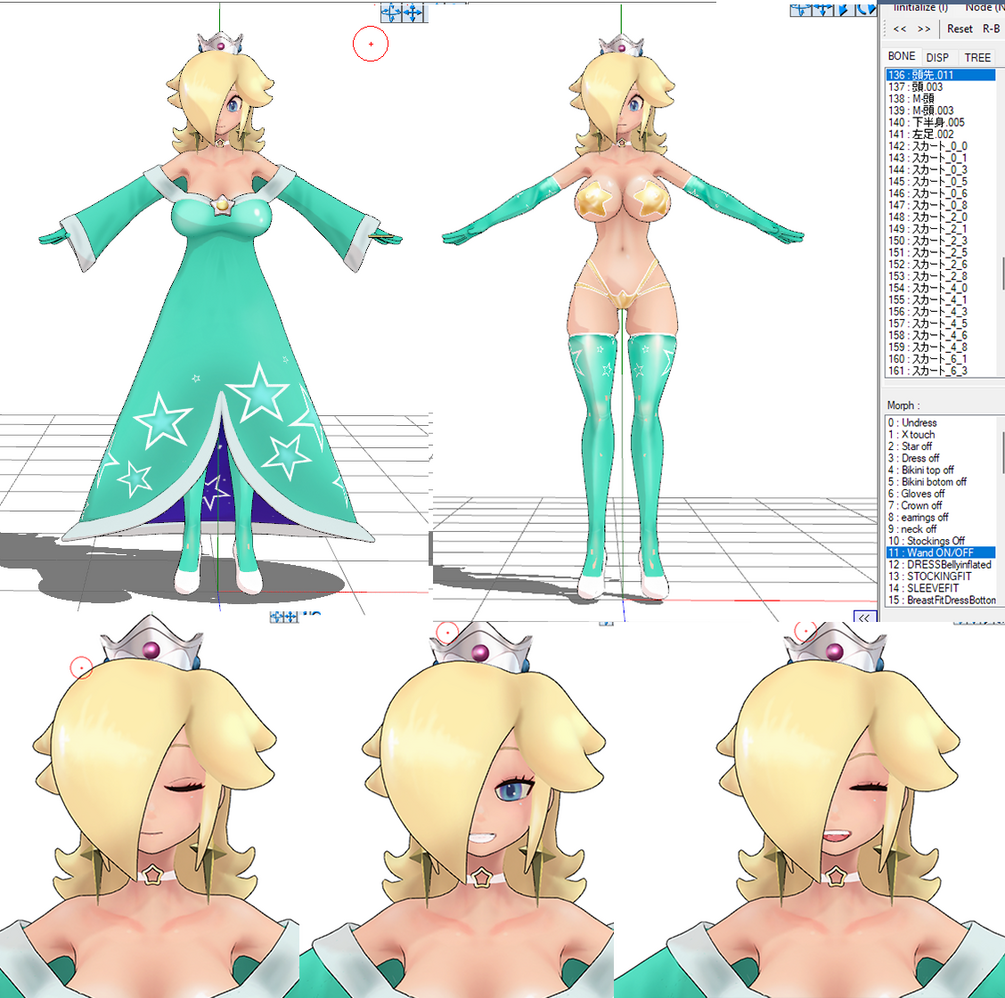Viewport: 1005px width, 998px height.
Task: Click the << back button in toolbar
Action: click(x=900, y=29)
